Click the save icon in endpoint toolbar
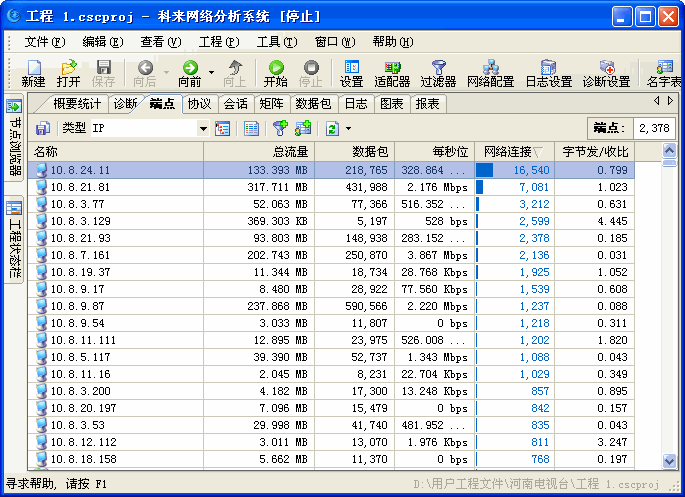The width and height of the screenshot is (685, 497). 43,128
